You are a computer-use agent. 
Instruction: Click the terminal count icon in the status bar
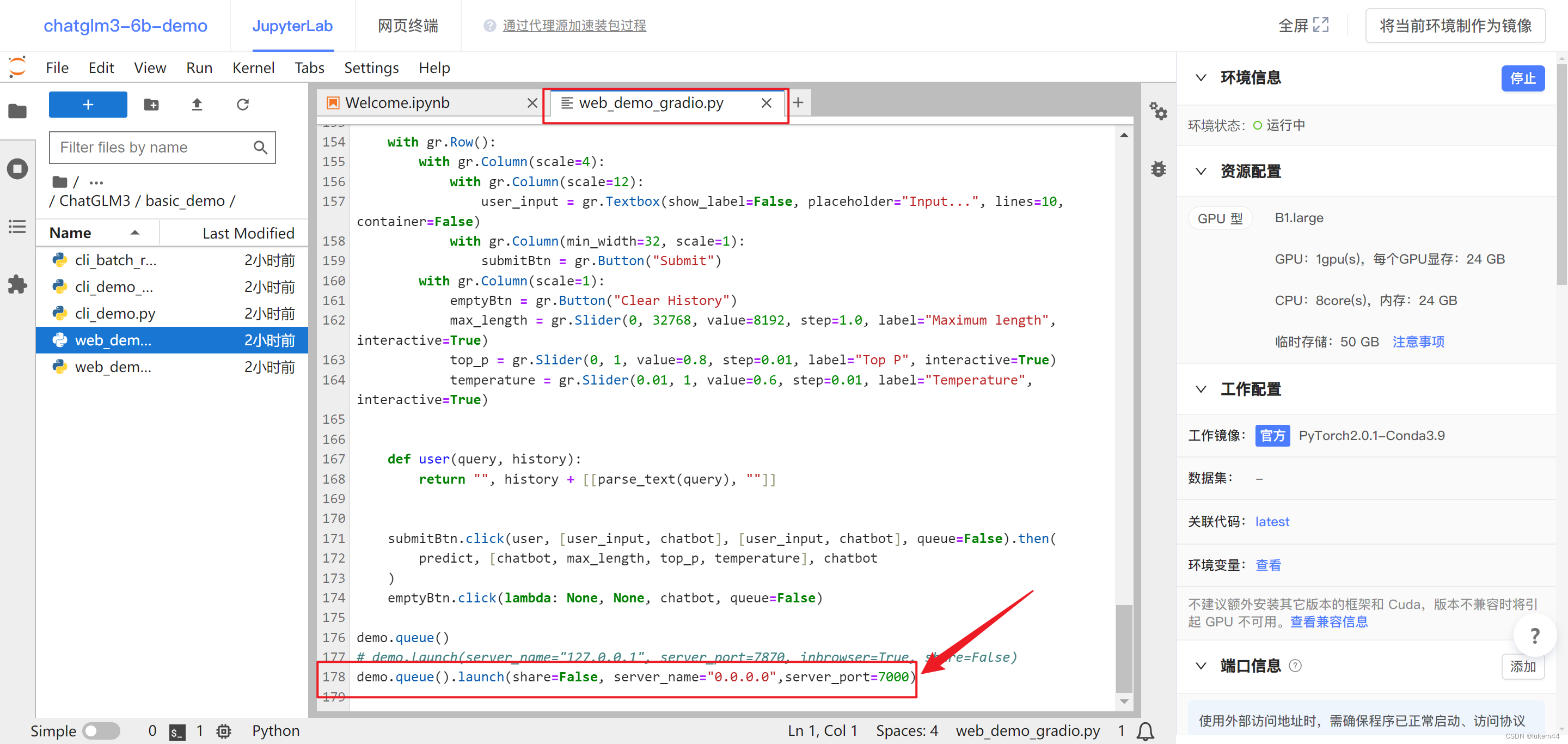177,731
